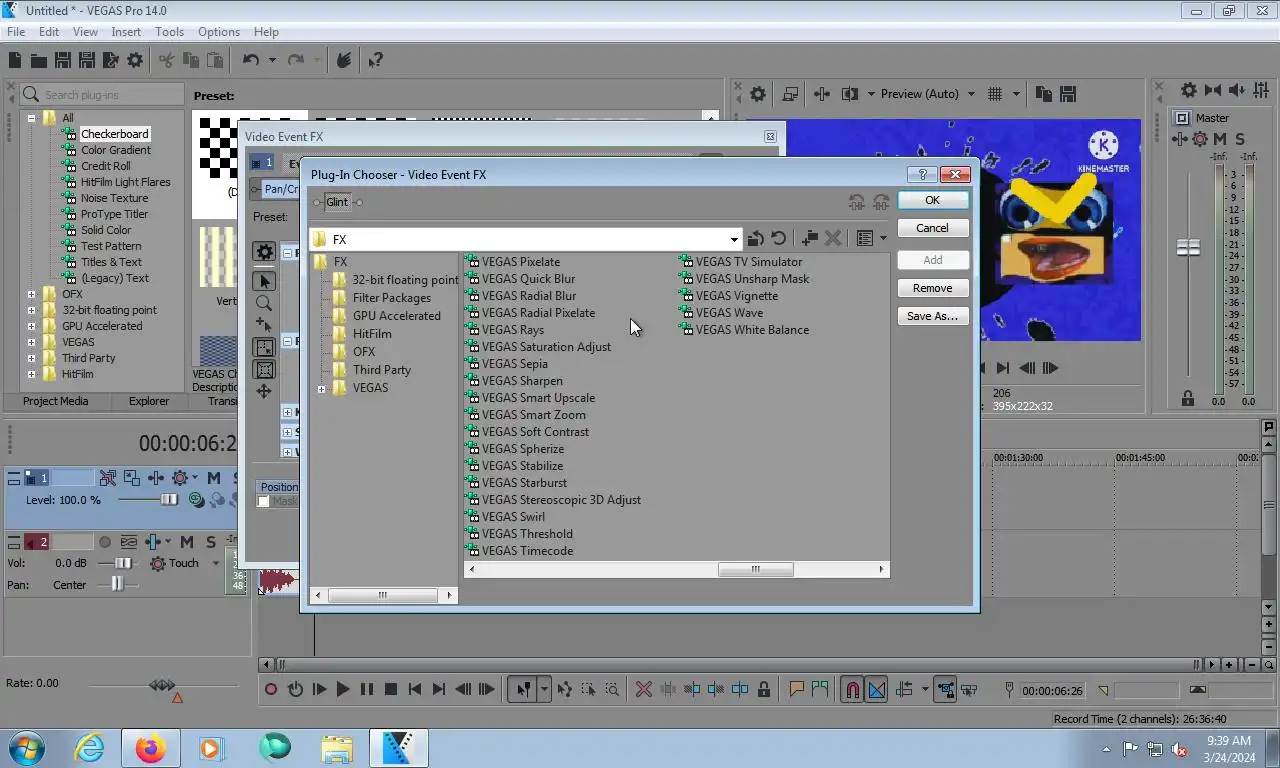Select the Normal Edit tool in timeline toolbar
The height and width of the screenshot is (768, 1280).
tap(523, 689)
